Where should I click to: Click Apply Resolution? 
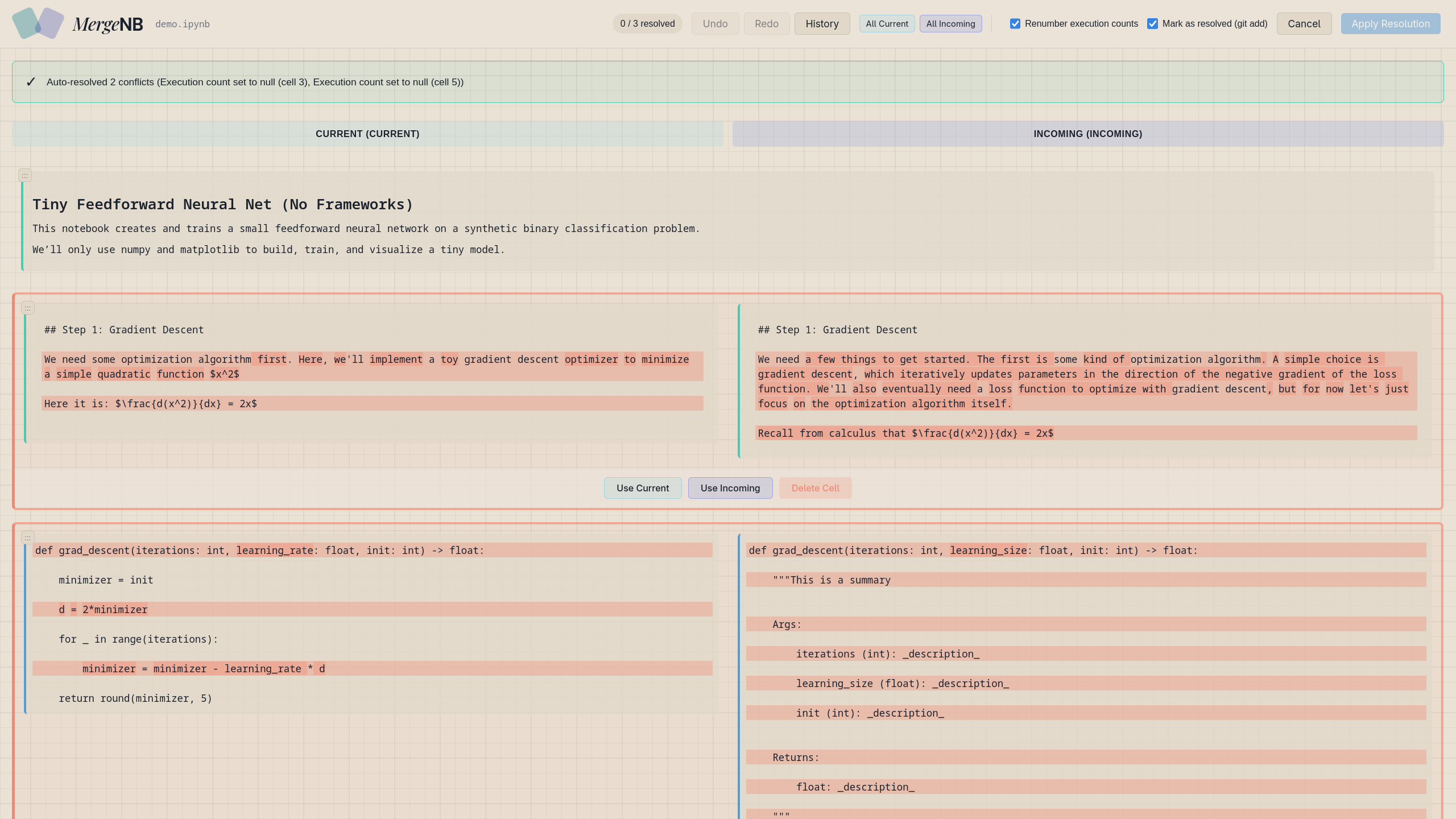pyautogui.click(x=1390, y=24)
